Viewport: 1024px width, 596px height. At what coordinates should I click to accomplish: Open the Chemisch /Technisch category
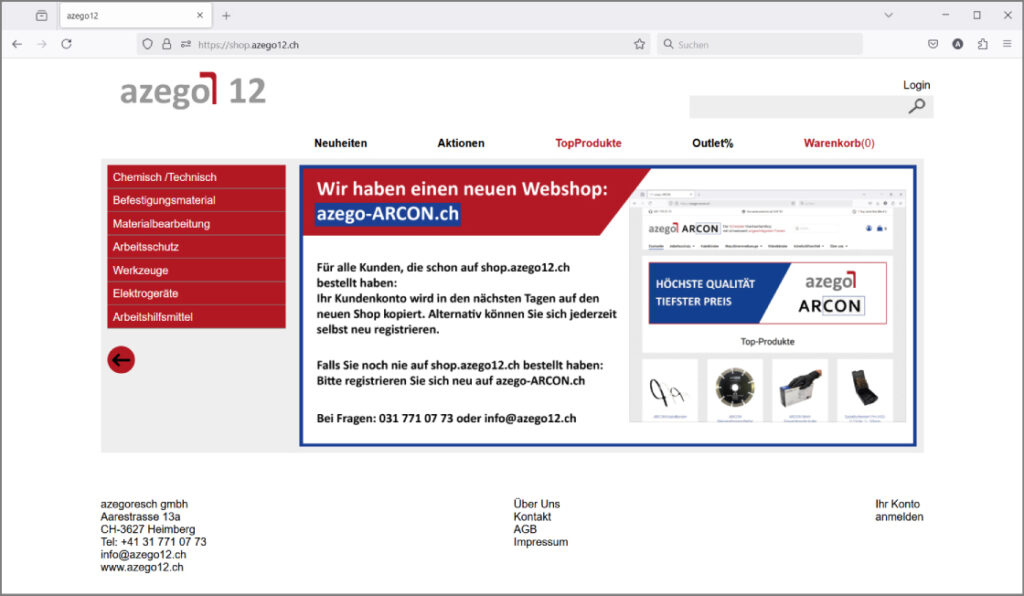point(196,177)
